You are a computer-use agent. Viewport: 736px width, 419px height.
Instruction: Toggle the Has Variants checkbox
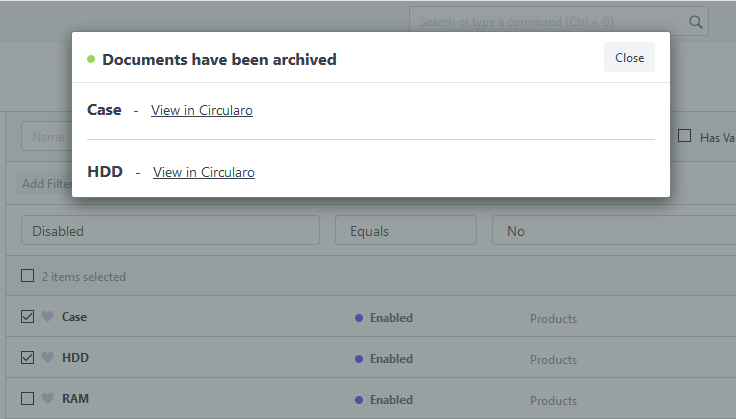684,136
